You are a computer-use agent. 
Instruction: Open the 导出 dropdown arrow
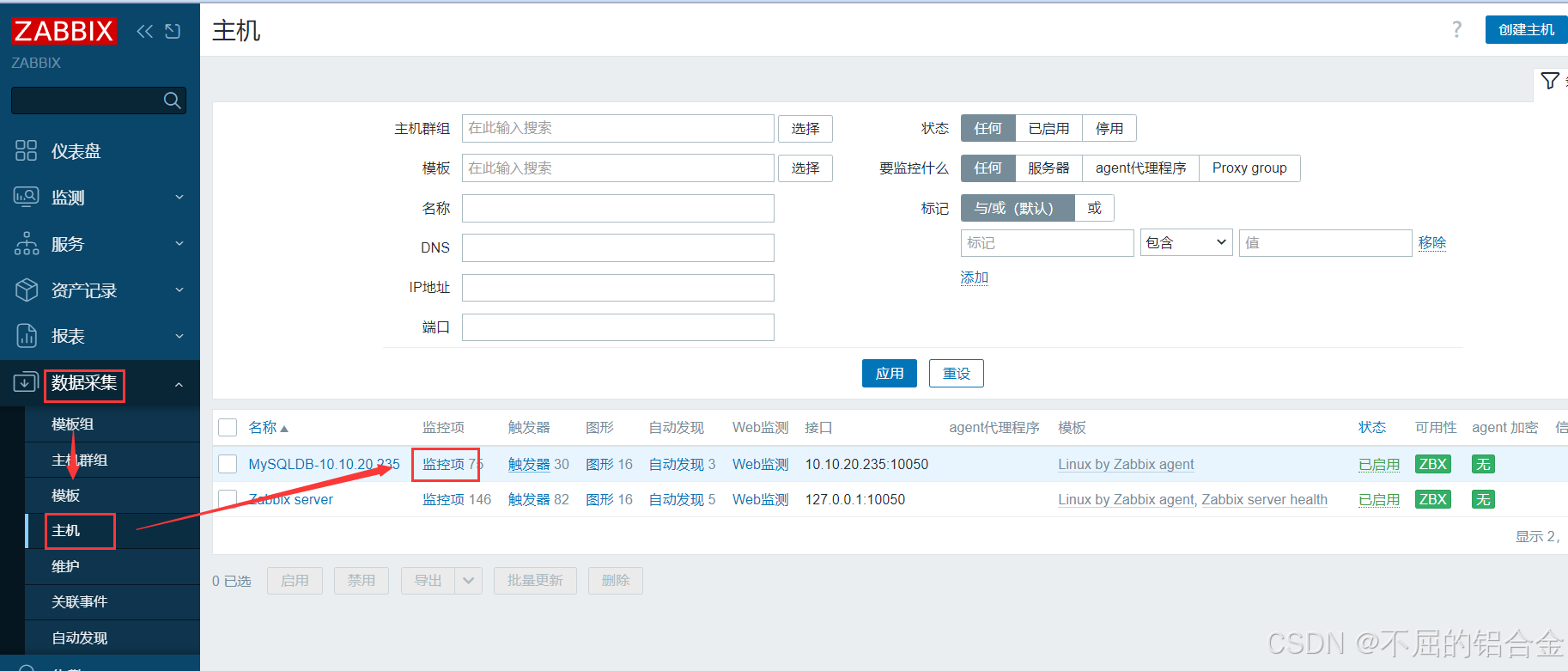(x=468, y=581)
